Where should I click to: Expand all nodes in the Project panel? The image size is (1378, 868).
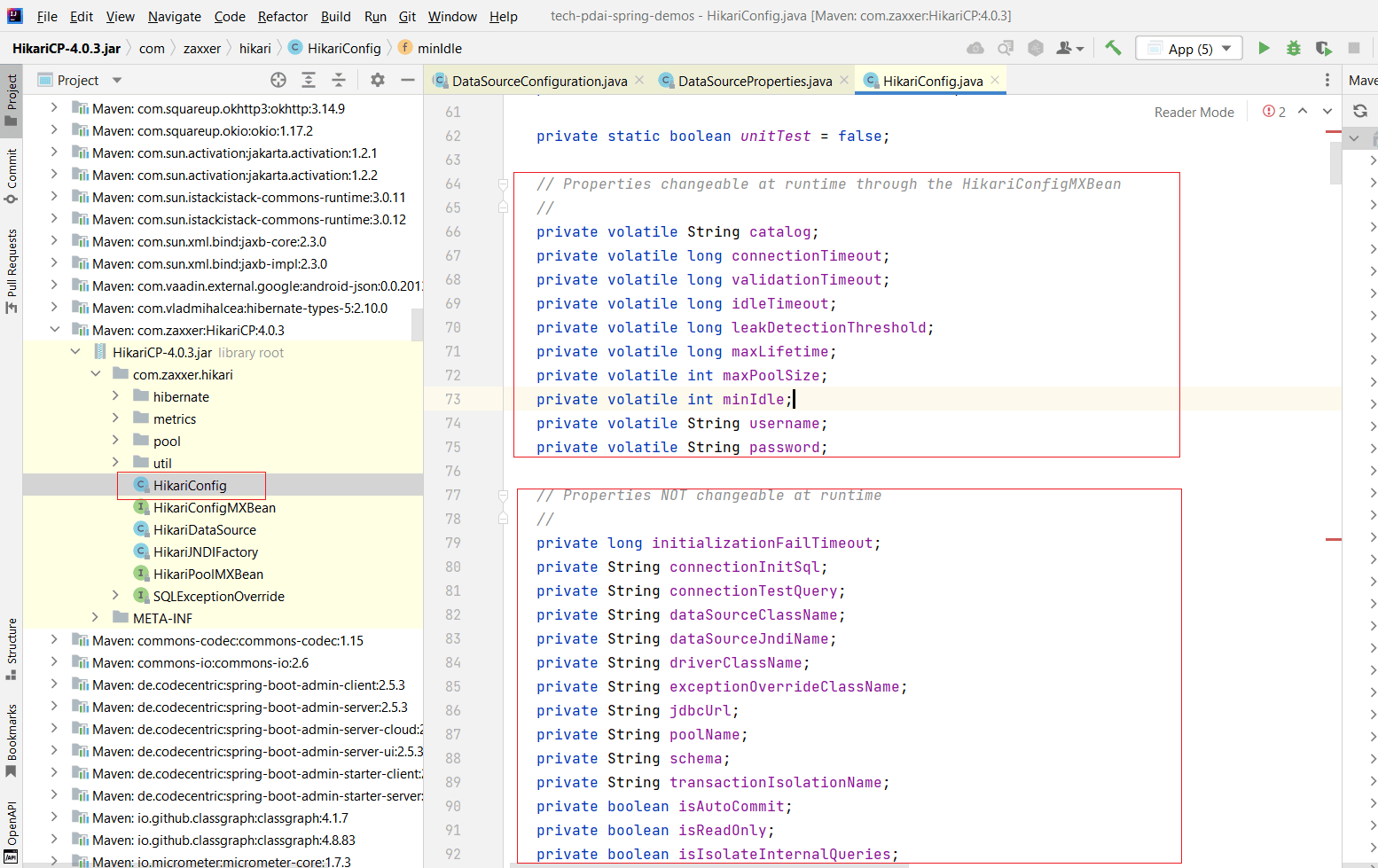309,80
